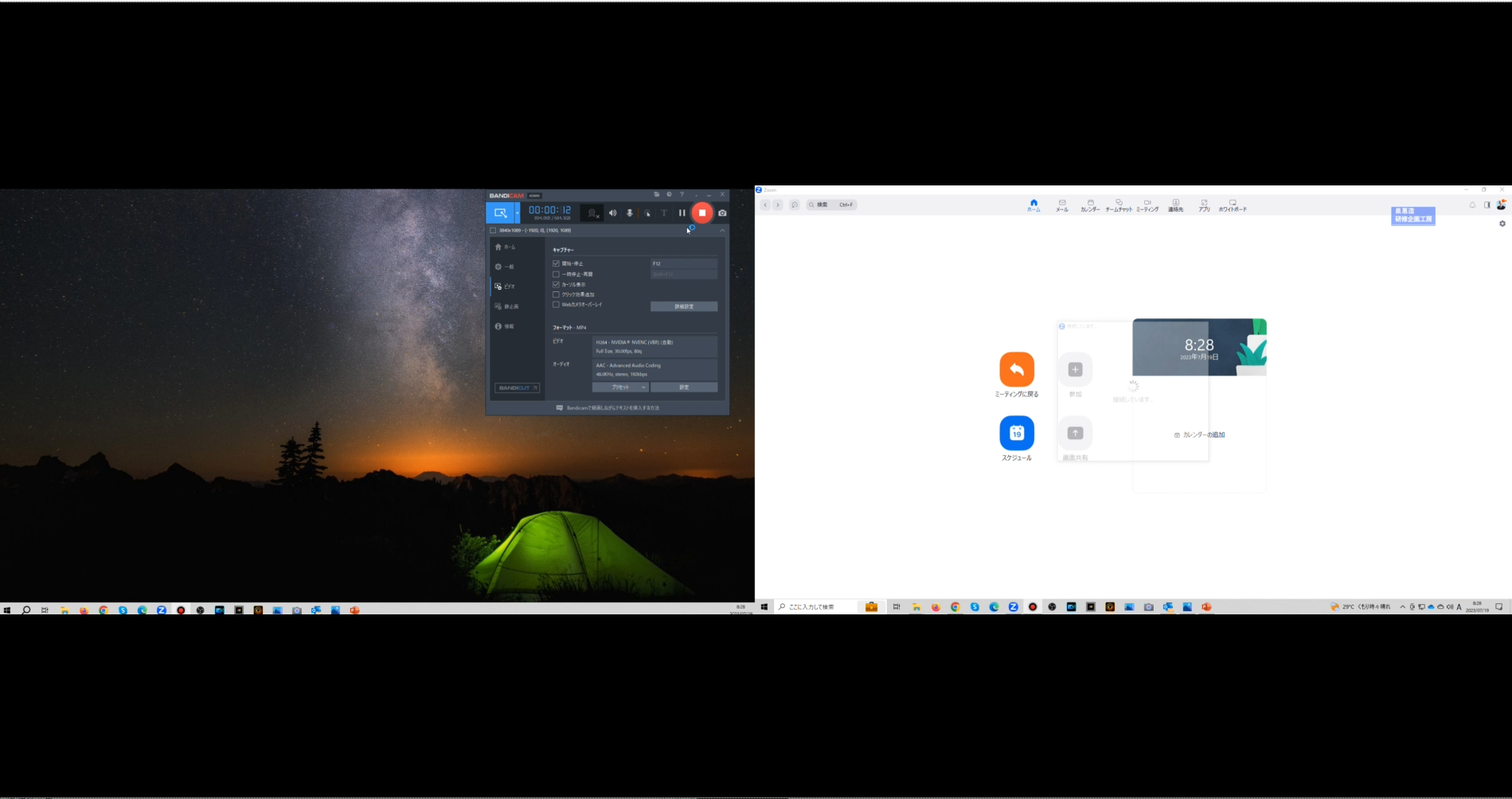The image size is (1512, 799).
Task: Click the カレンダーの追加 link
Action: coord(1200,435)
